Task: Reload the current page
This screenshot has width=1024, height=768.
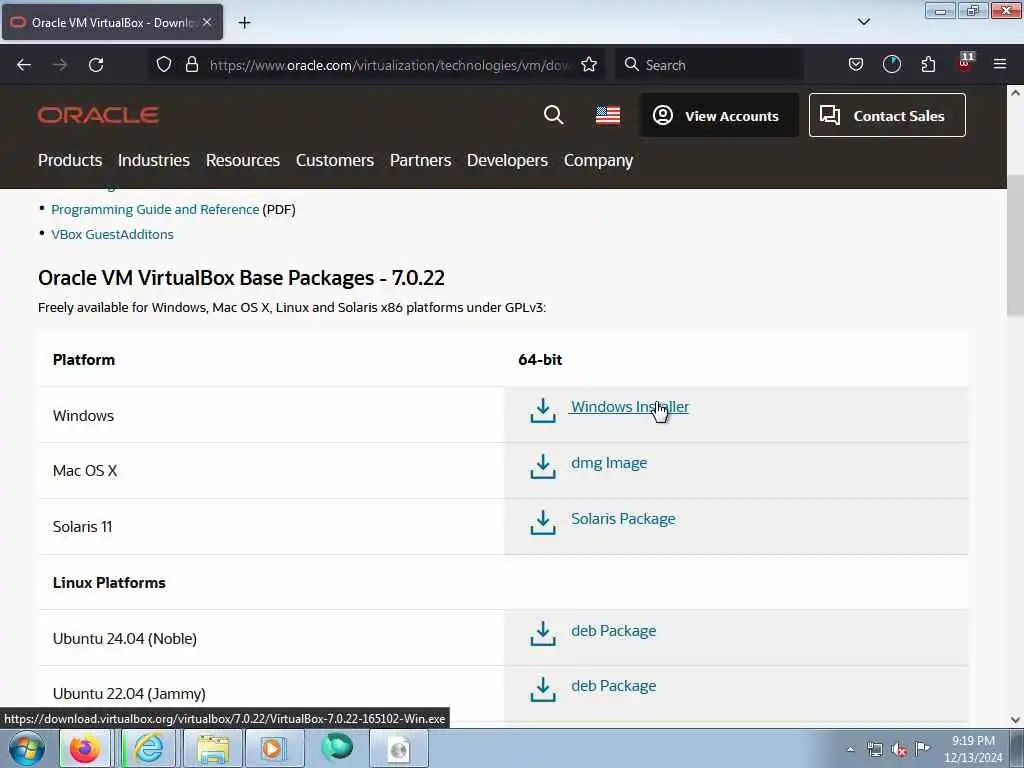Action: pos(96,65)
